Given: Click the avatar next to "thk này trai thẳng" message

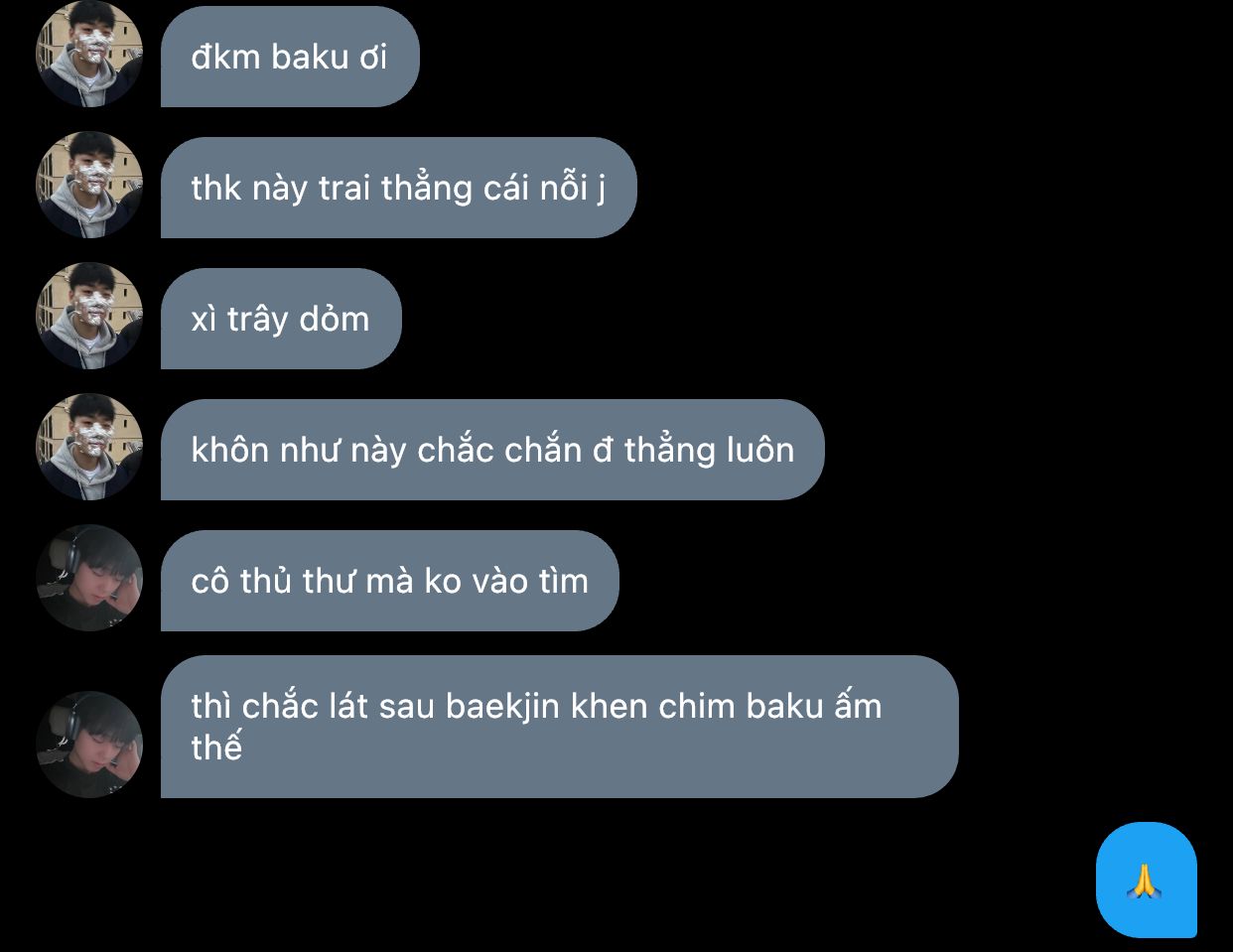Looking at the screenshot, I should click(89, 186).
